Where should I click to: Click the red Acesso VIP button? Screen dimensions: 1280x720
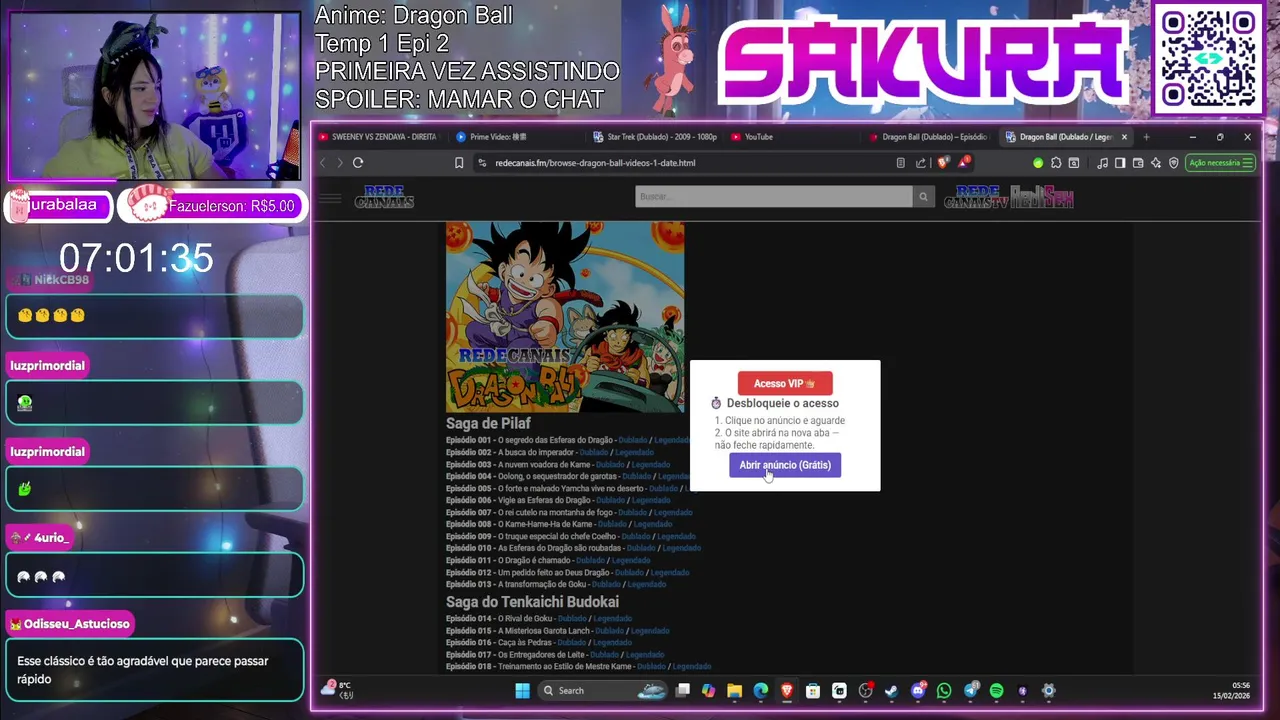(x=785, y=383)
